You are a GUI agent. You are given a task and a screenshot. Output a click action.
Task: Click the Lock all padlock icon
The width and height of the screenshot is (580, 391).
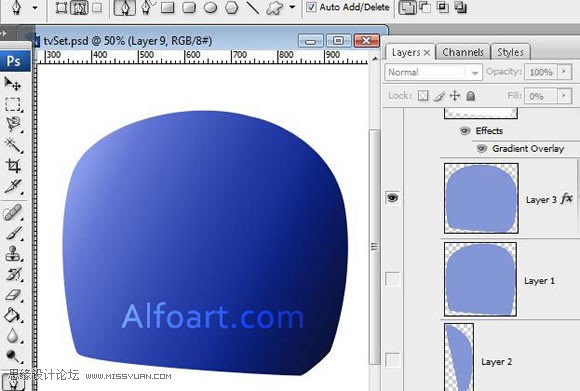click(471, 96)
